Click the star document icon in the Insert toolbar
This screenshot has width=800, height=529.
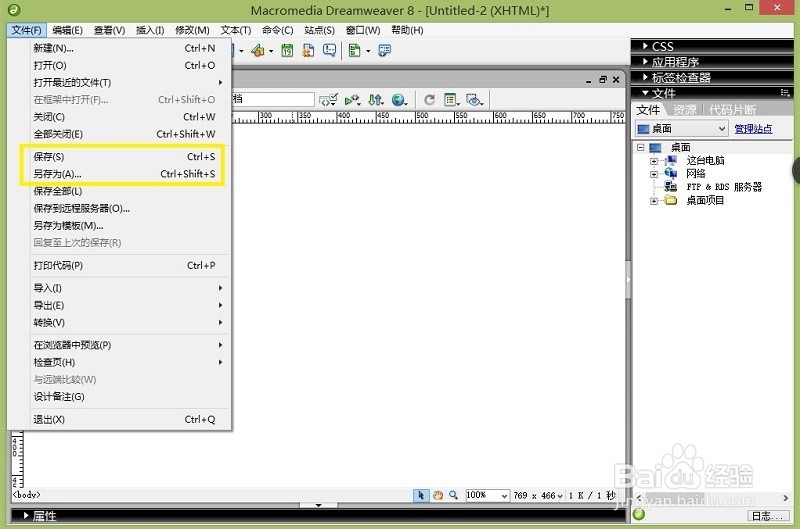click(308, 51)
